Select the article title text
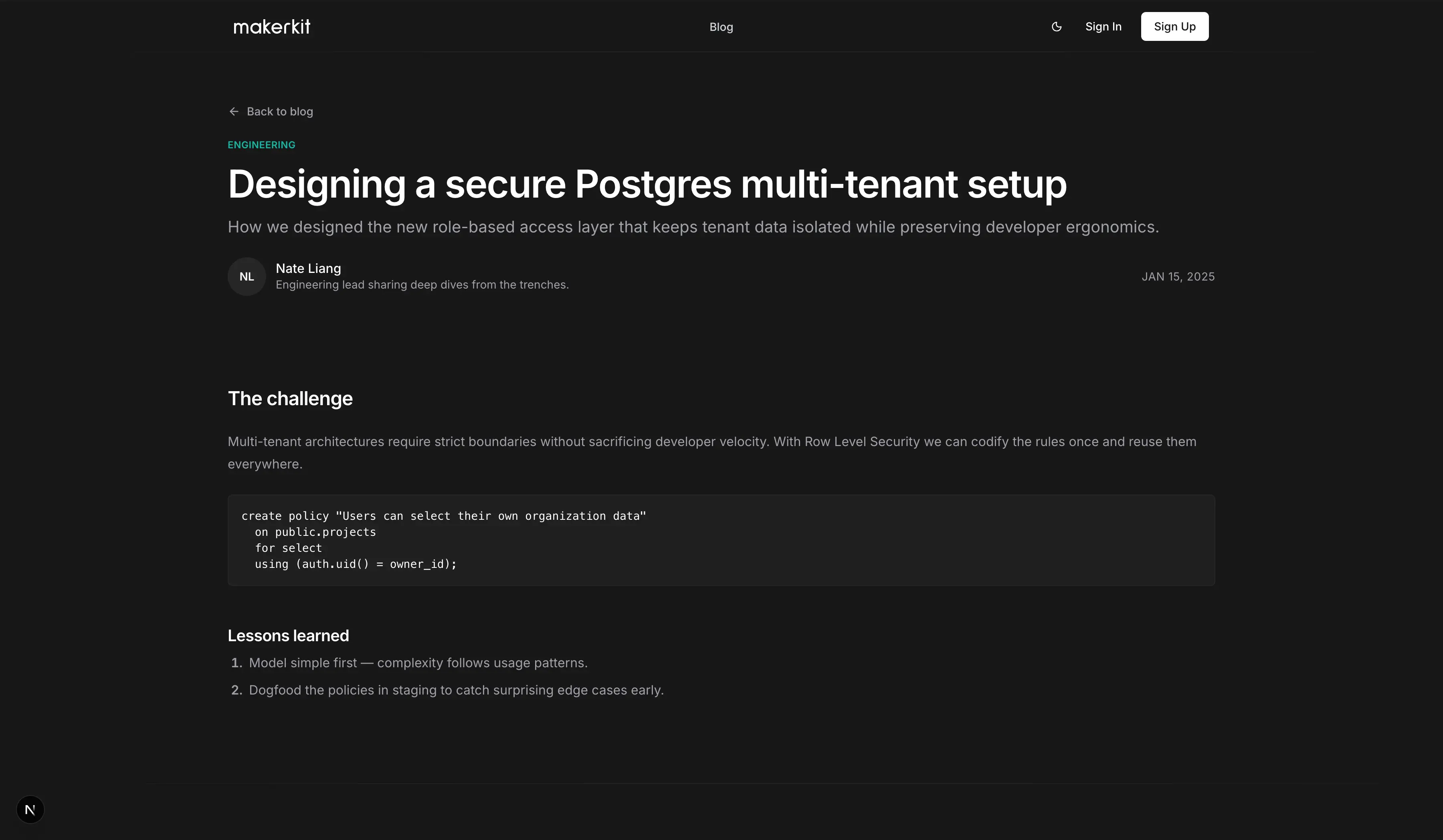 pos(647,184)
